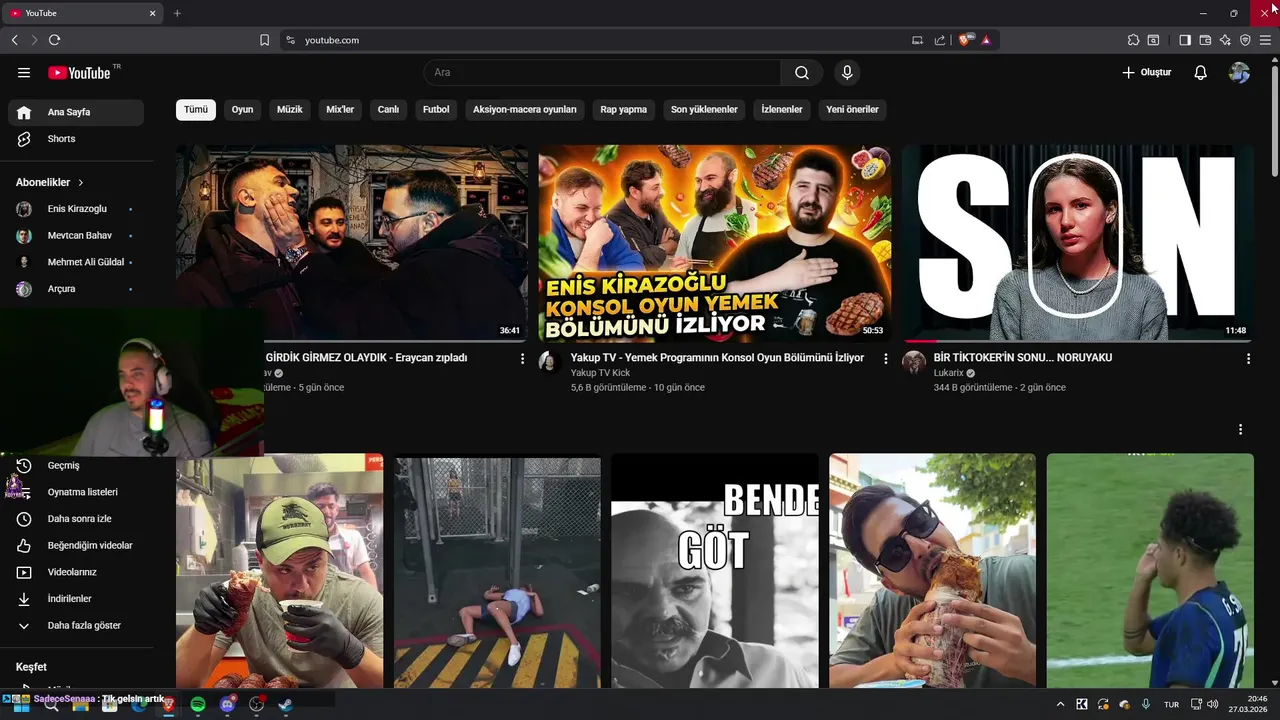
Task: Open more options for Lukarix video
Action: pos(1248,358)
